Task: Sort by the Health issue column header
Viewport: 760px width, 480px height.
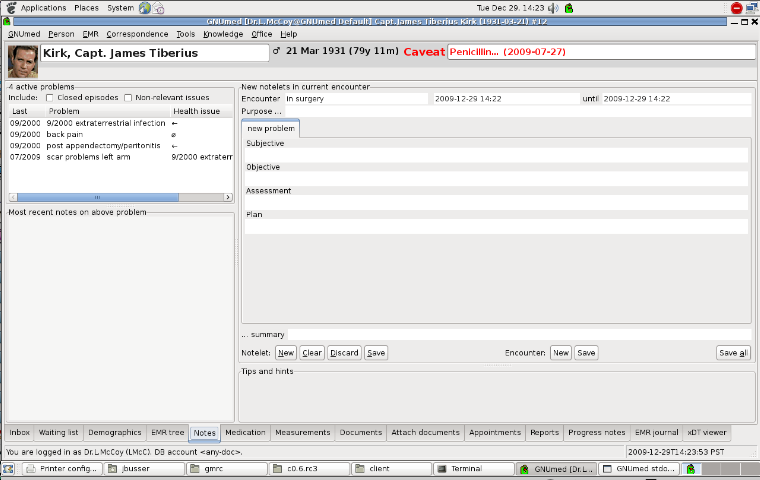Action: [x=202, y=111]
